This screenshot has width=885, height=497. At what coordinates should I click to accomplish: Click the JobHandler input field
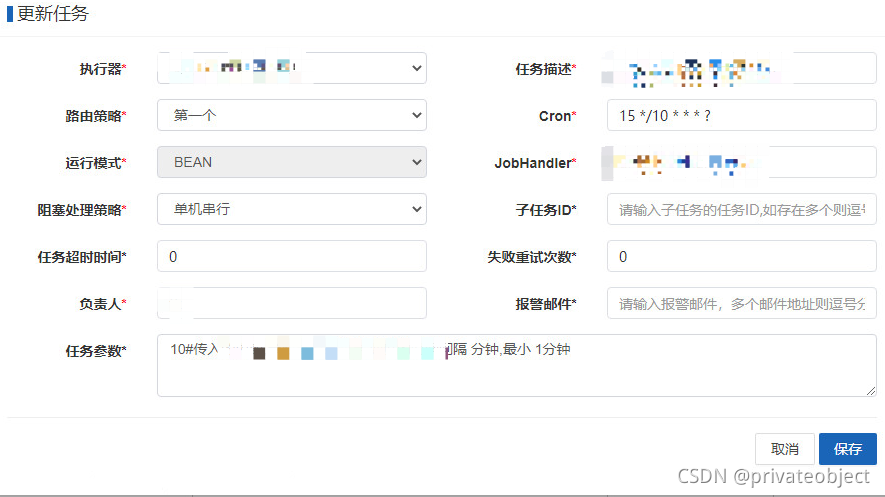(x=742, y=162)
